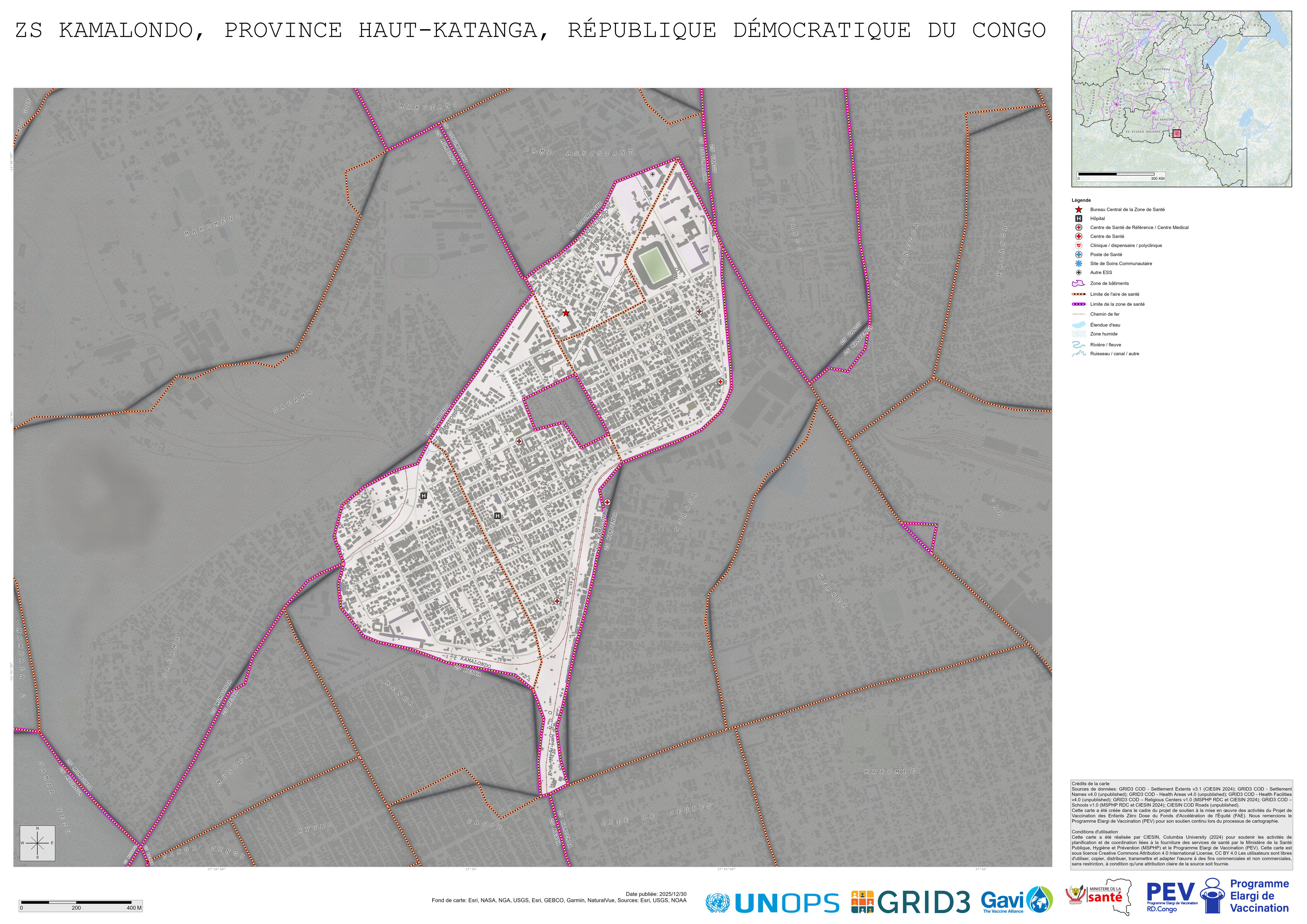The height and width of the screenshot is (924, 1307).
Task: Click the GRID3 logo
Action: tap(911, 902)
